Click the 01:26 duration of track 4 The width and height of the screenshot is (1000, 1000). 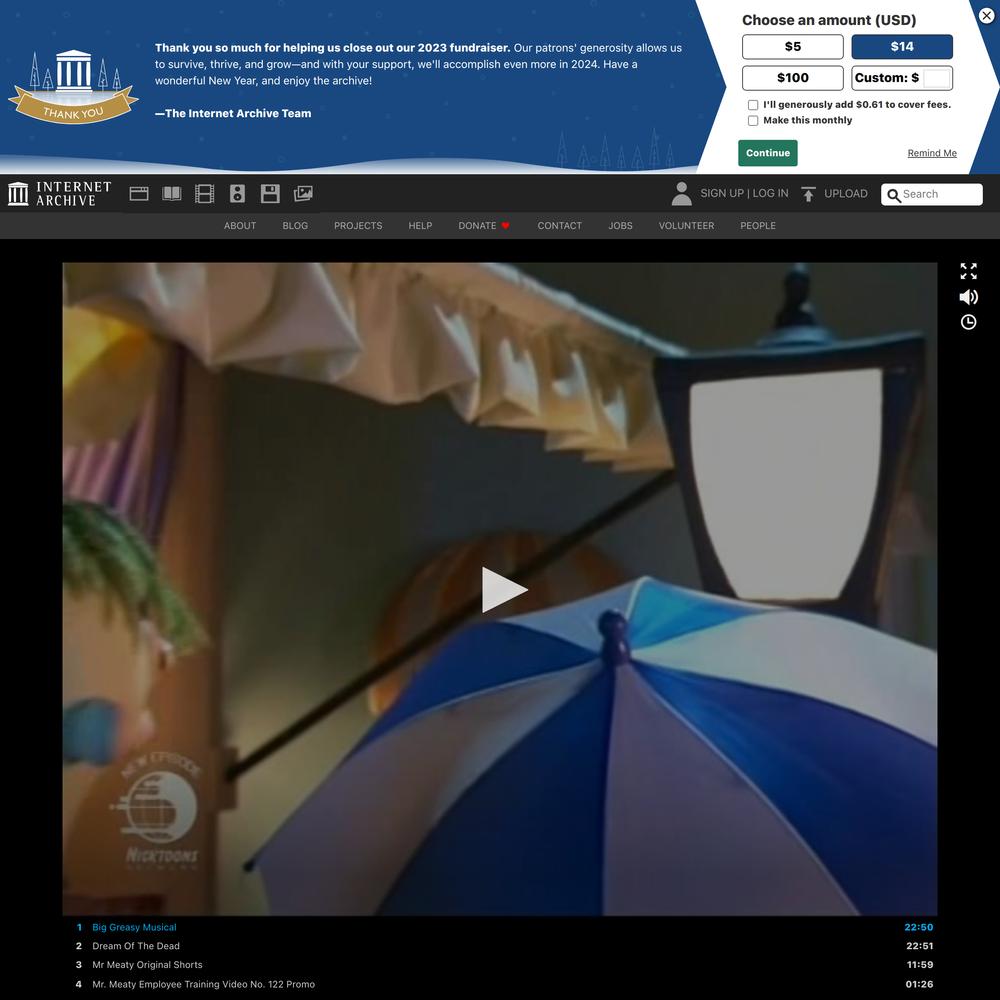[x=919, y=984]
